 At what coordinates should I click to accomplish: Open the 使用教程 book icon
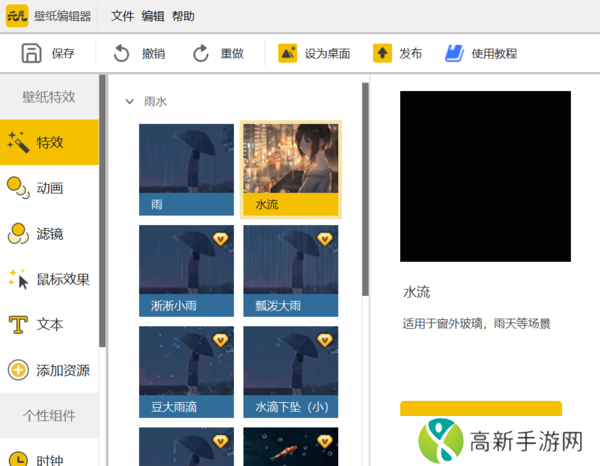point(455,53)
